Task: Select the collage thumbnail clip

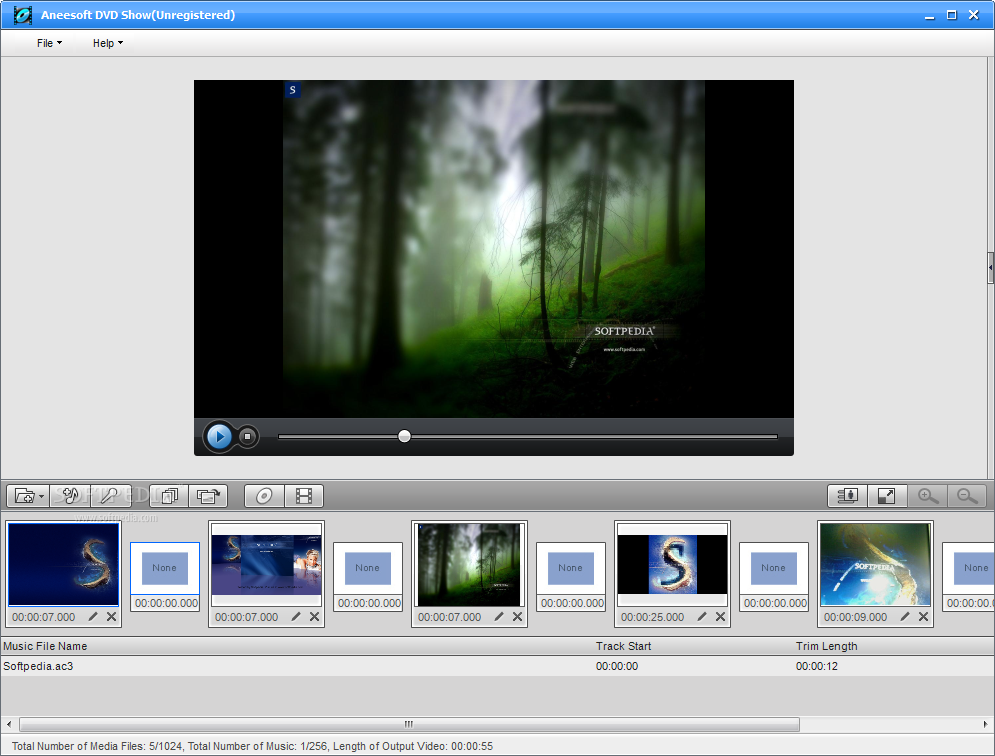Action: point(267,564)
